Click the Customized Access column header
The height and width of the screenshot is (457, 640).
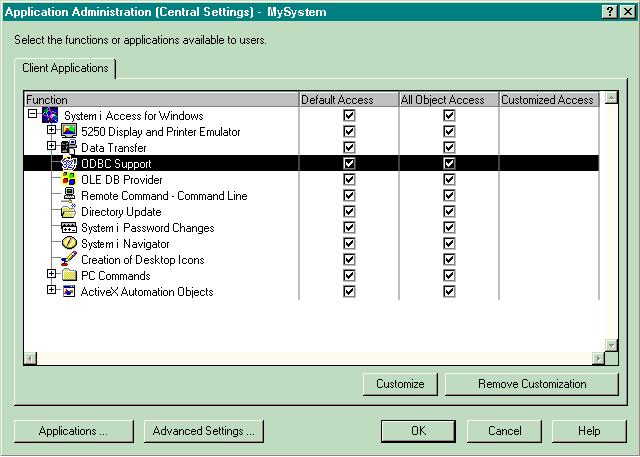[x=549, y=100]
